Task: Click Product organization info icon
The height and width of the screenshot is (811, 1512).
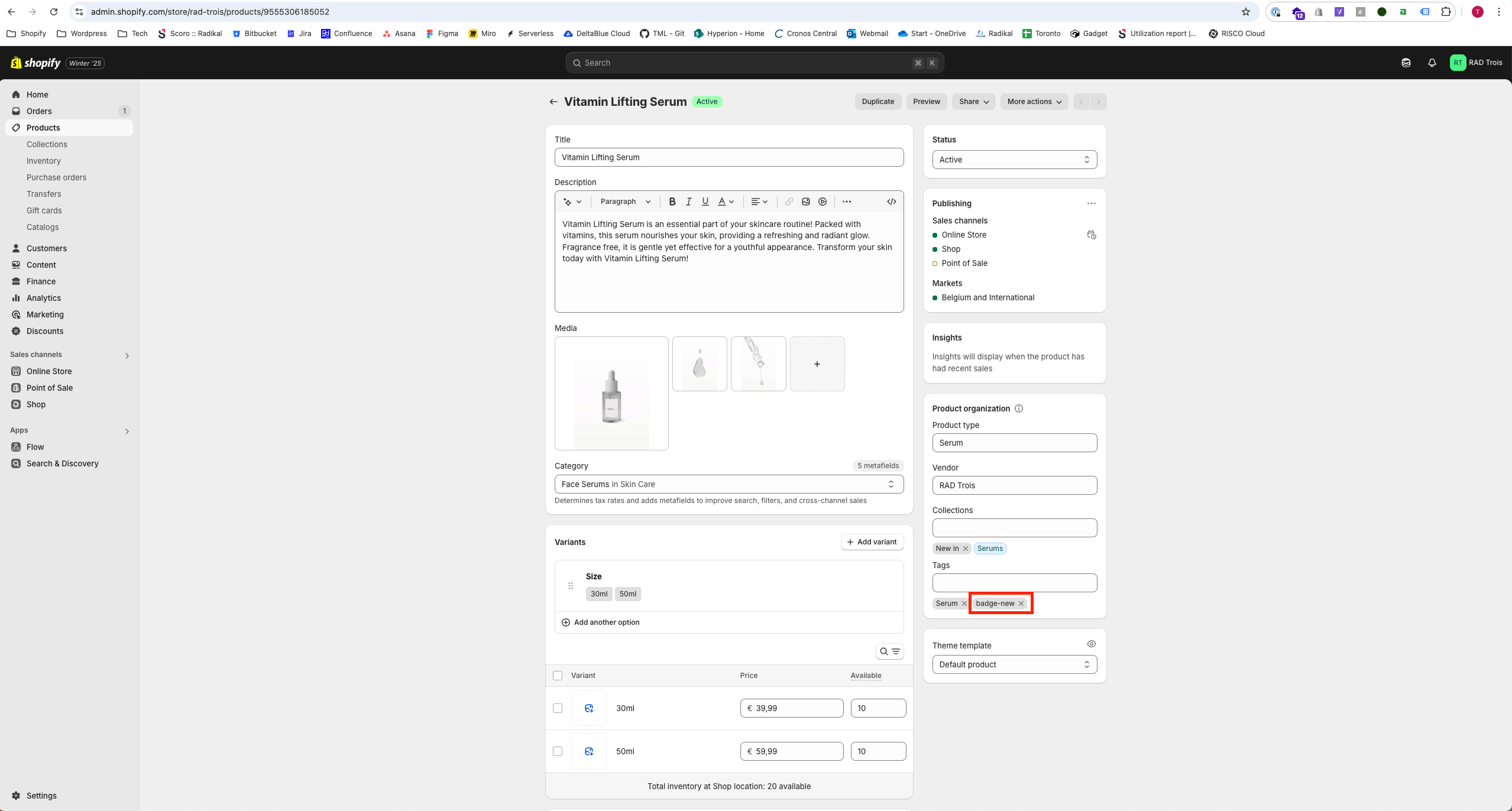Action: [x=1018, y=408]
